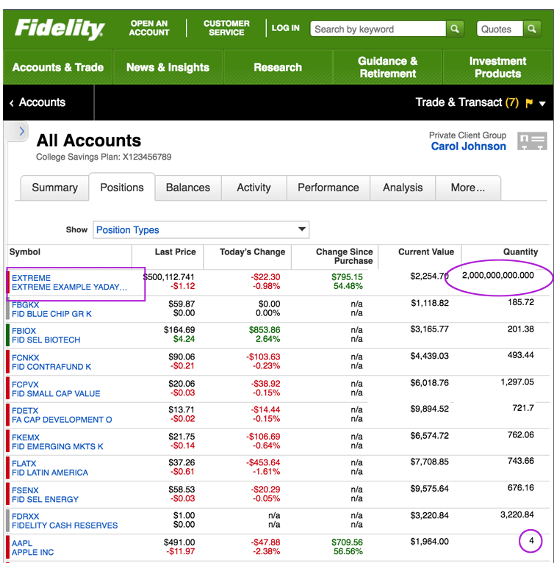This screenshot has height=567, width=559.
Task: Switch to the Analysis tab
Action: coord(403,188)
